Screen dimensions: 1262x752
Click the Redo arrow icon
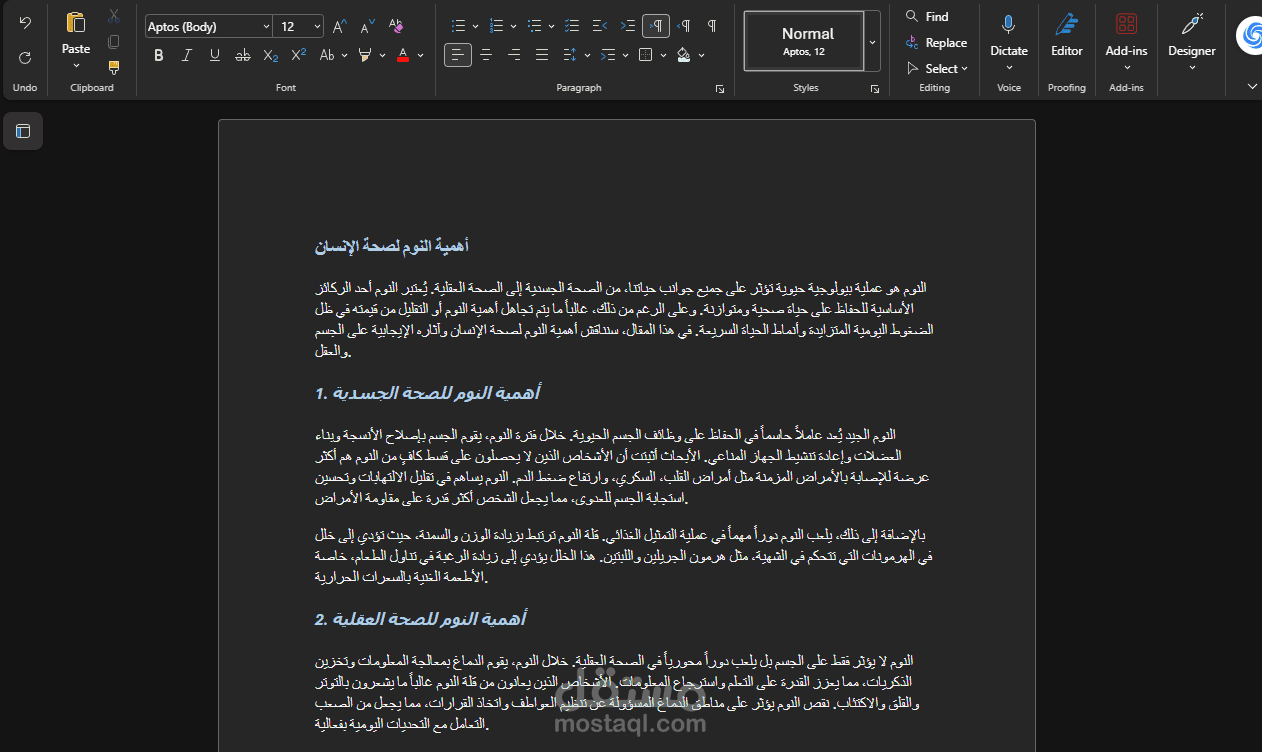click(x=25, y=57)
